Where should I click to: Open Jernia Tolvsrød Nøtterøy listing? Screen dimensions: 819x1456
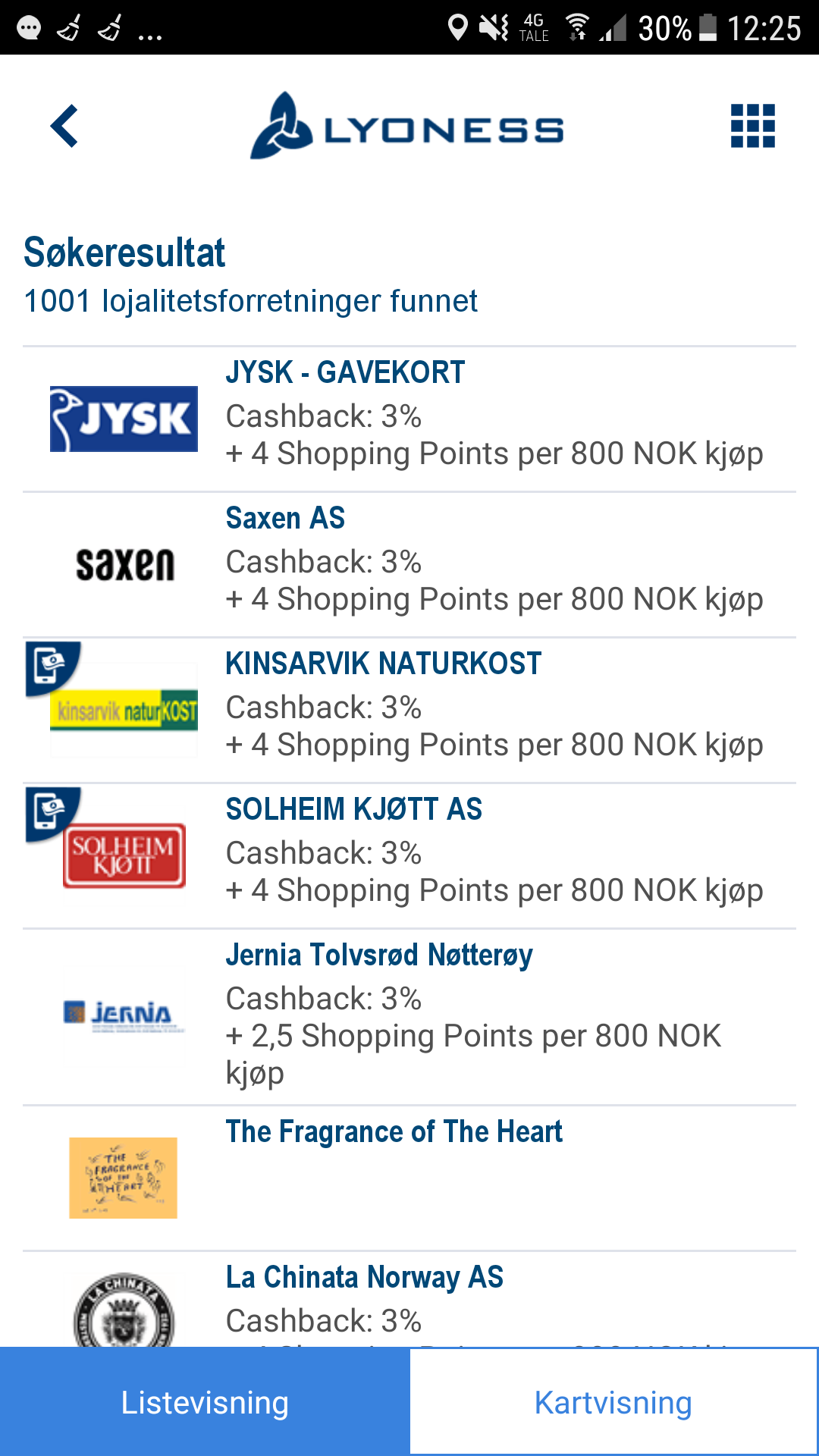tap(409, 1017)
